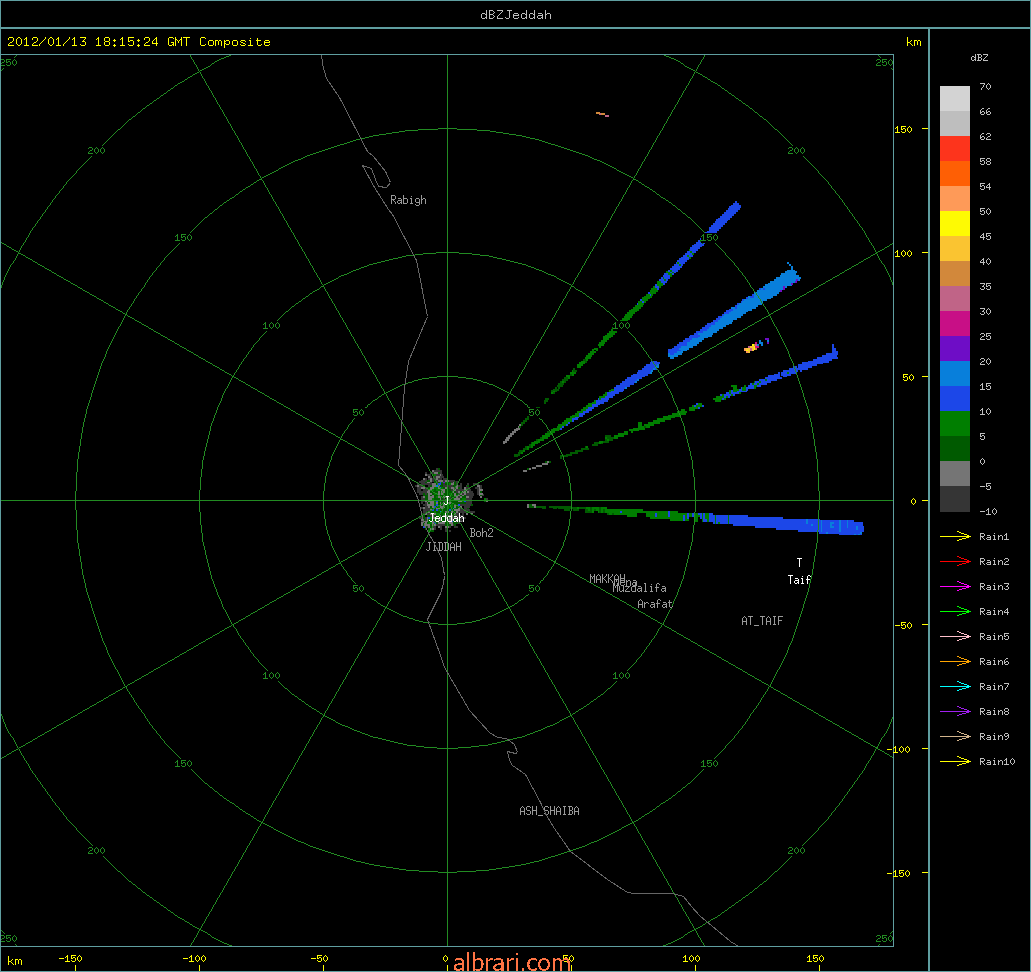Select the gray JIDDAH label
The image size is (1031, 972).
(444, 547)
